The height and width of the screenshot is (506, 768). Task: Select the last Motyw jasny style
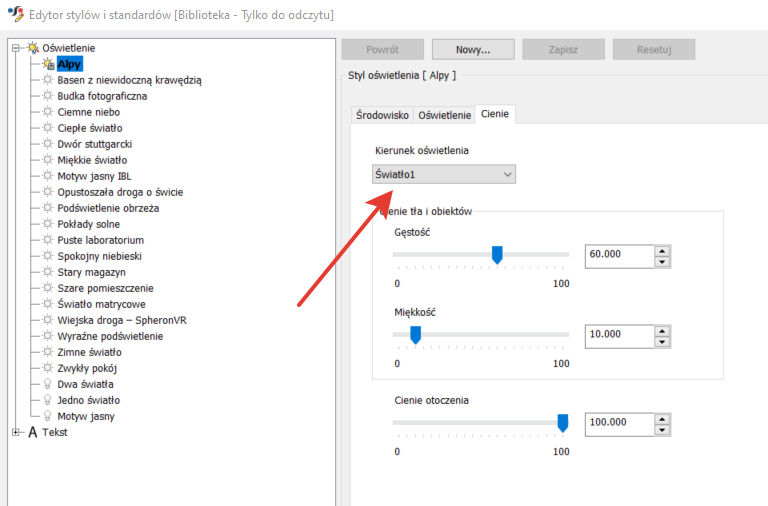pos(86,416)
